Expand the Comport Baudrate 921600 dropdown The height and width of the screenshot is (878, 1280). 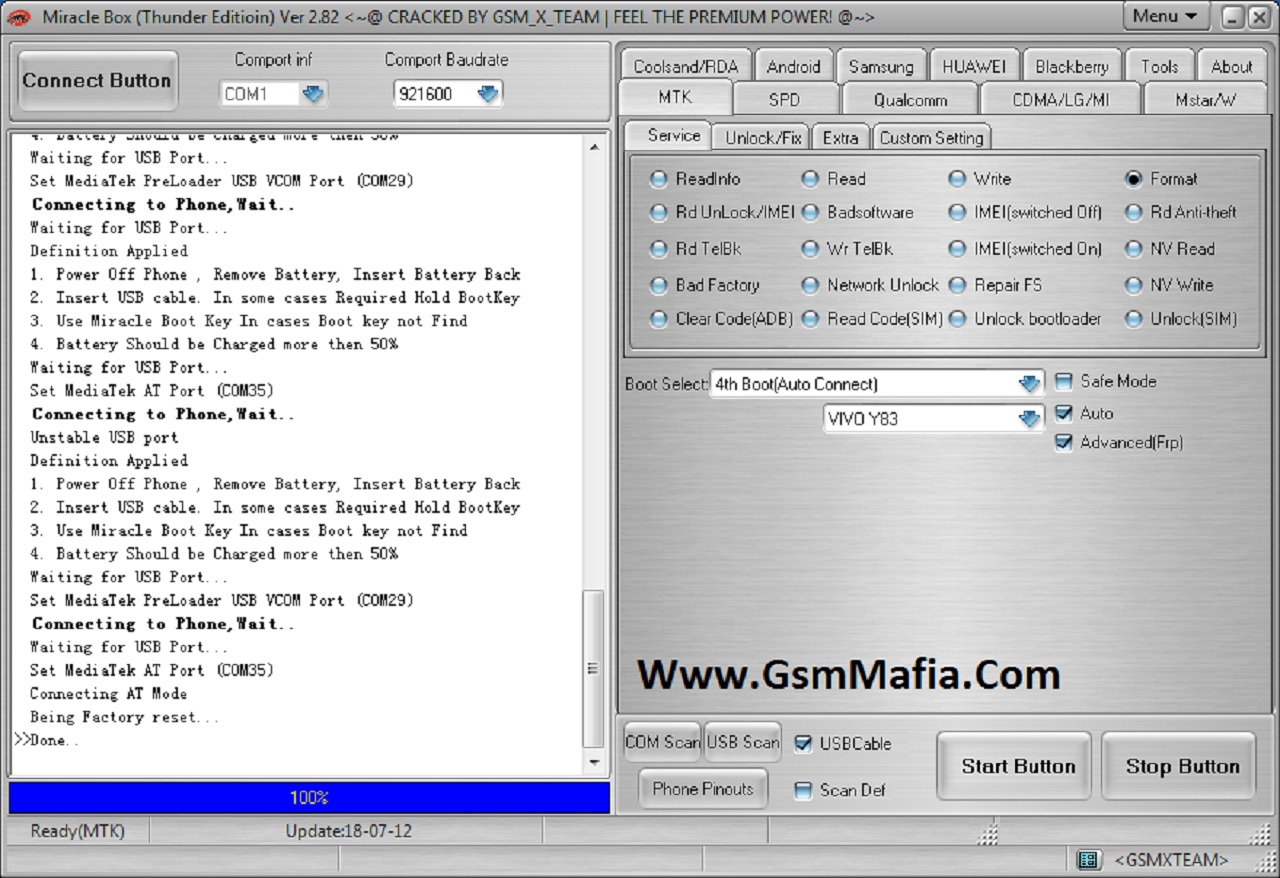(488, 94)
